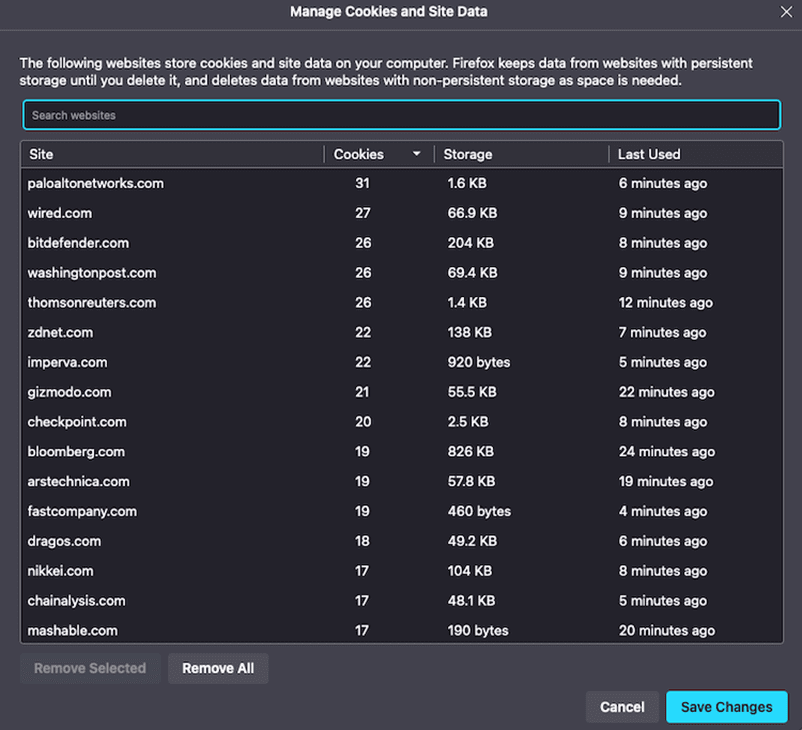
Task: Select the paloaltonetworks.com row
Action: 96,183
